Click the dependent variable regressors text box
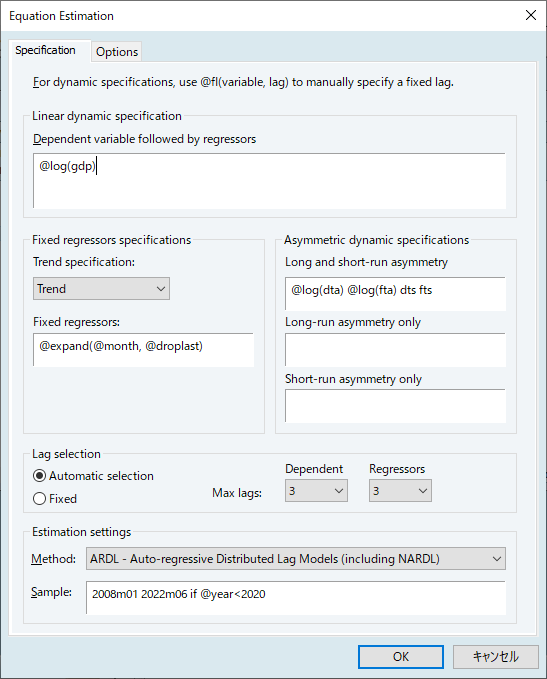Viewport: 547px width, 679px height. click(269, 181)
